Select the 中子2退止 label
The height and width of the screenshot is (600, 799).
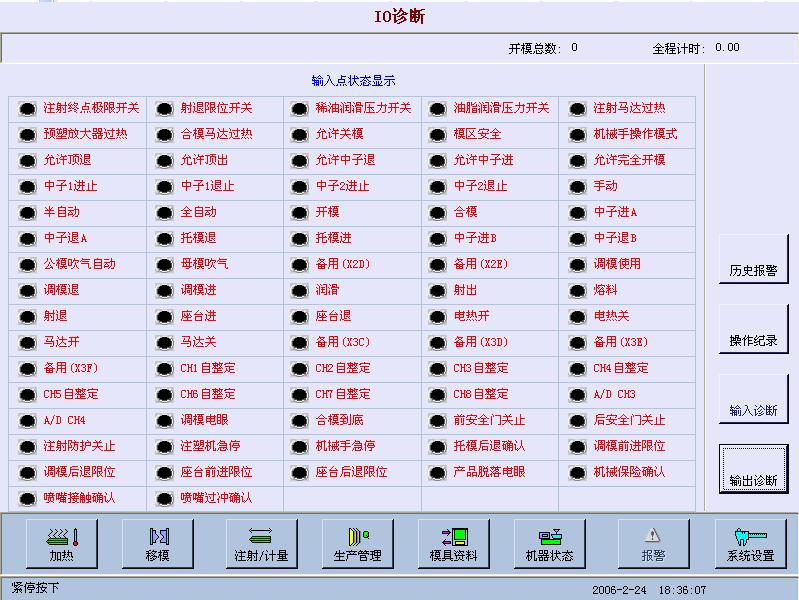click(x=481, y=186)
